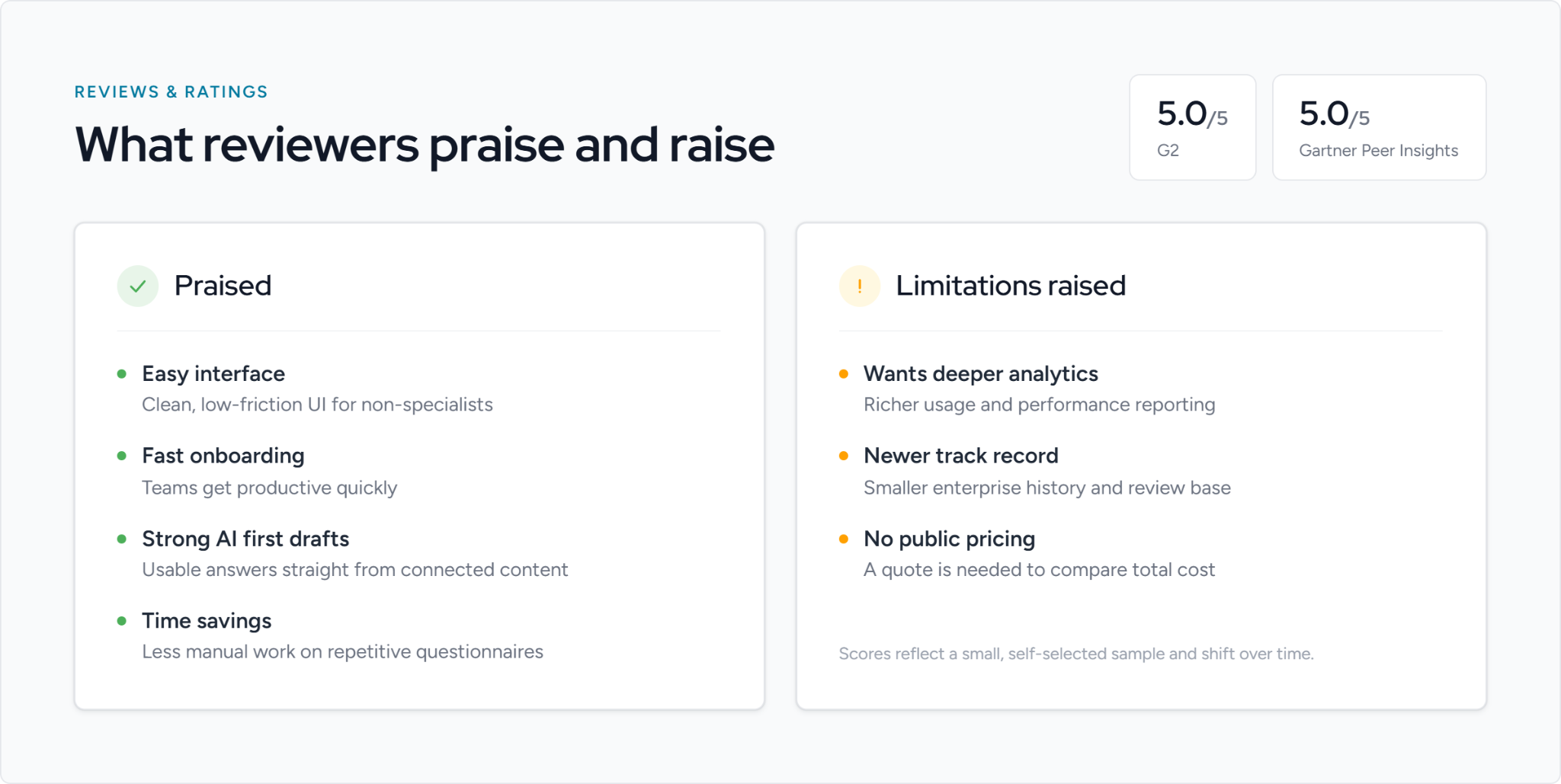This screenshot has width=1561, height=784.
Task: Click the Praised card heading
Action: tap(223, 286)
